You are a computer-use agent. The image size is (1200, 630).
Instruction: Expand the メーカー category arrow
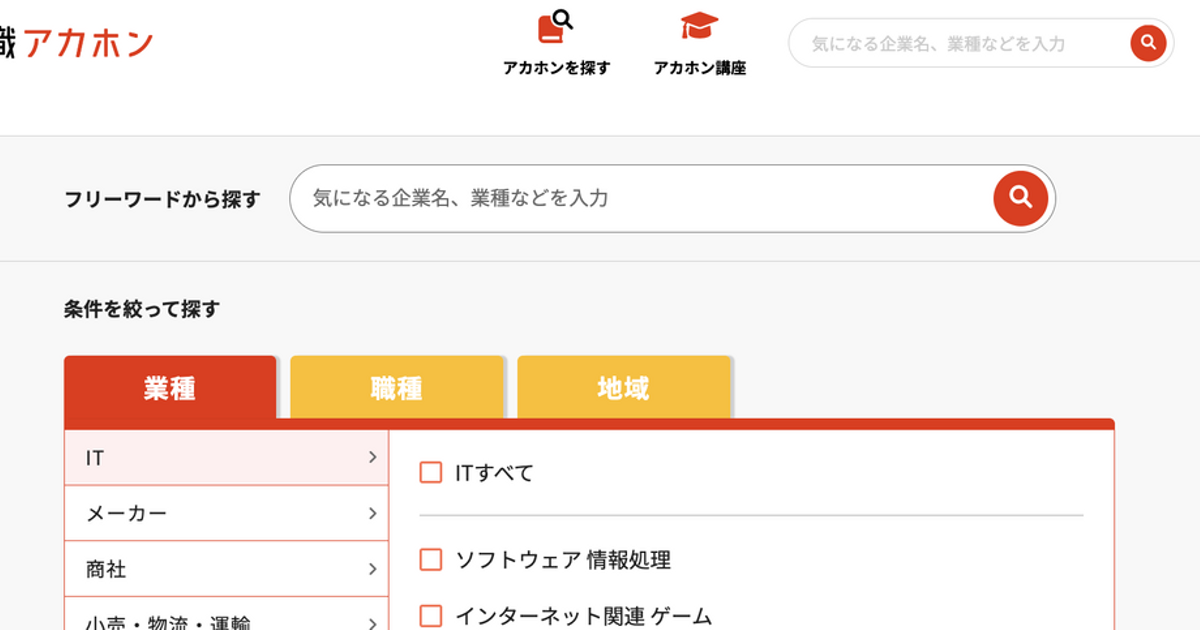click(372, 513)
